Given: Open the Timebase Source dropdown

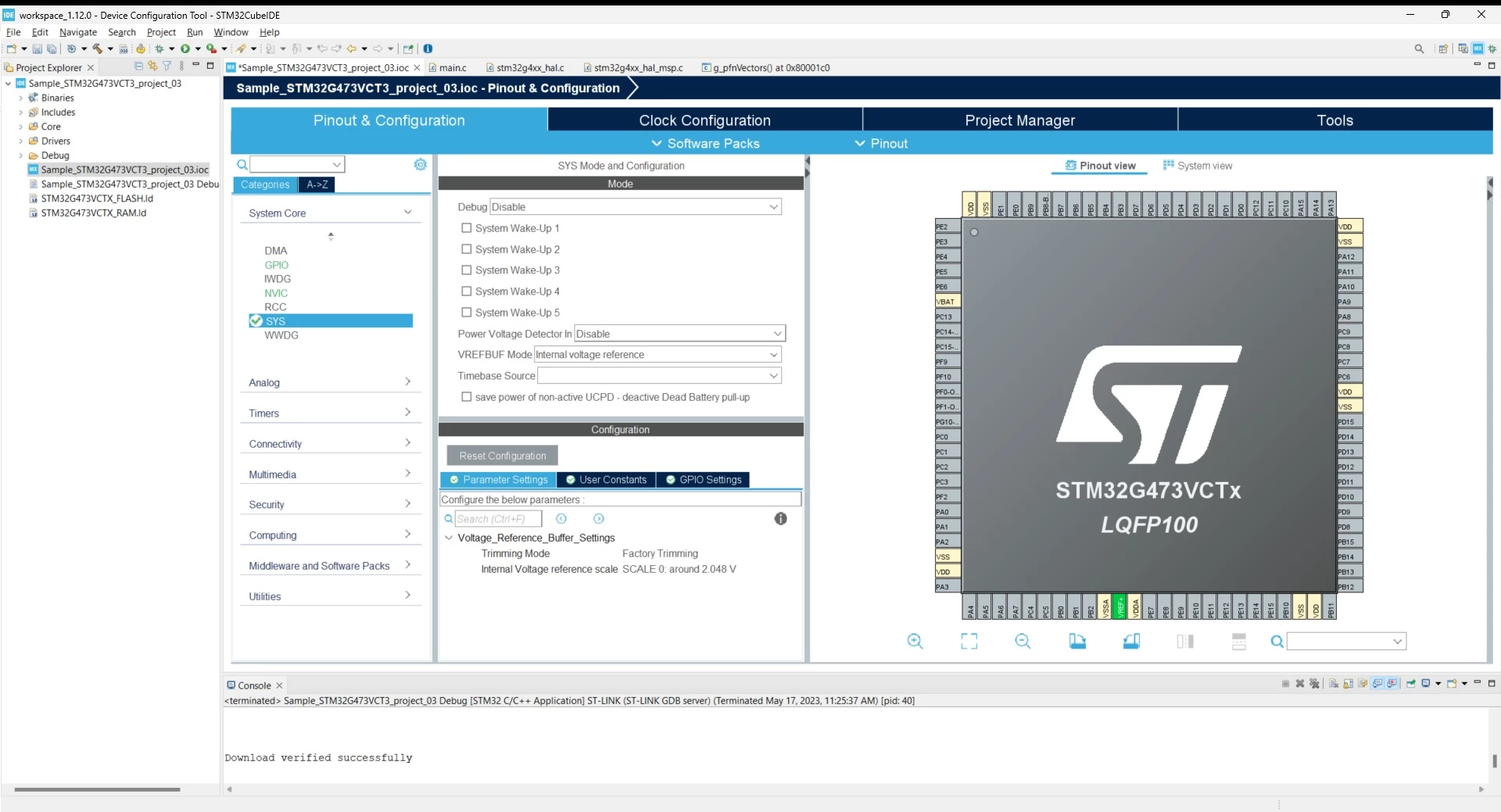Looking at the screenshot, I should [x=659, y=376].
